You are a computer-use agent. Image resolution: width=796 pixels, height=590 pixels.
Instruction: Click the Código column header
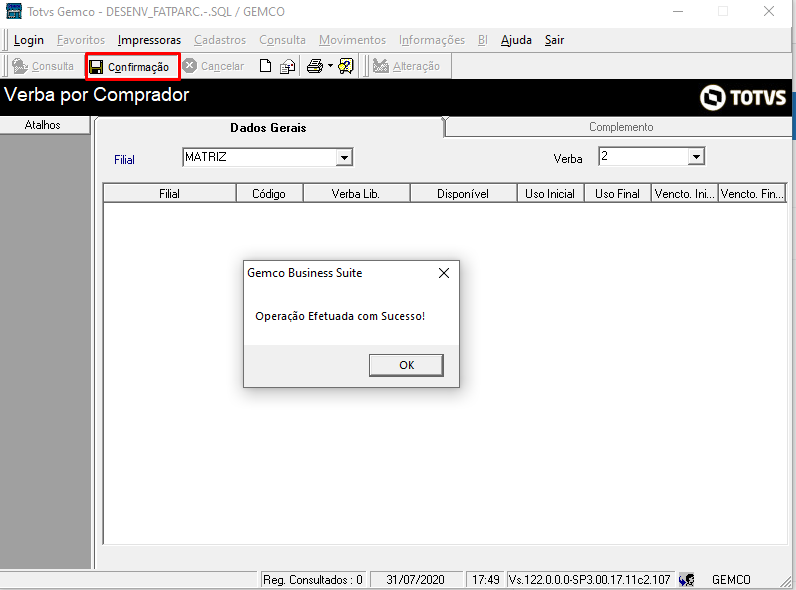pos(269,193)
